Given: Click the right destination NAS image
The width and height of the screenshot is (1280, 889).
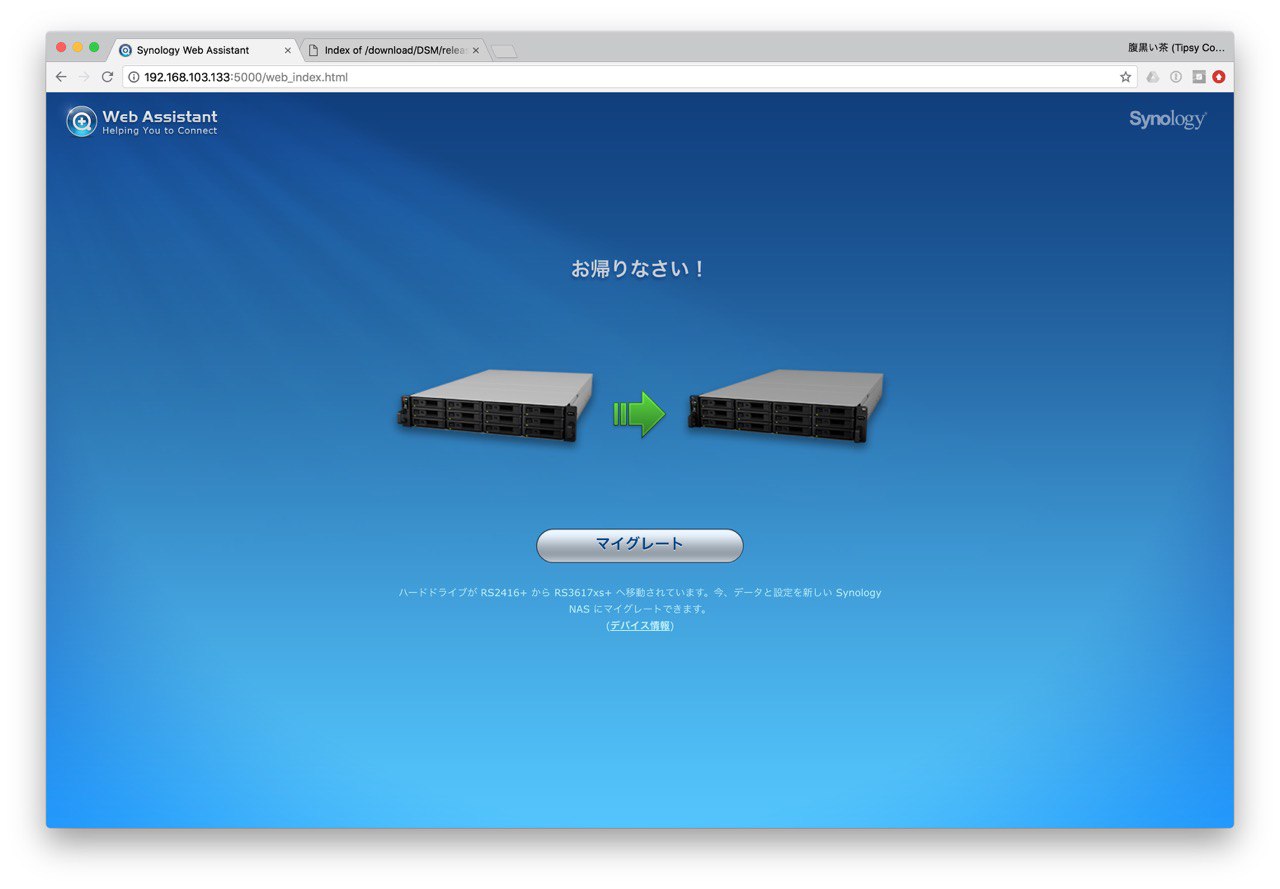Looking at the screenshot, I should coord(786,406).
